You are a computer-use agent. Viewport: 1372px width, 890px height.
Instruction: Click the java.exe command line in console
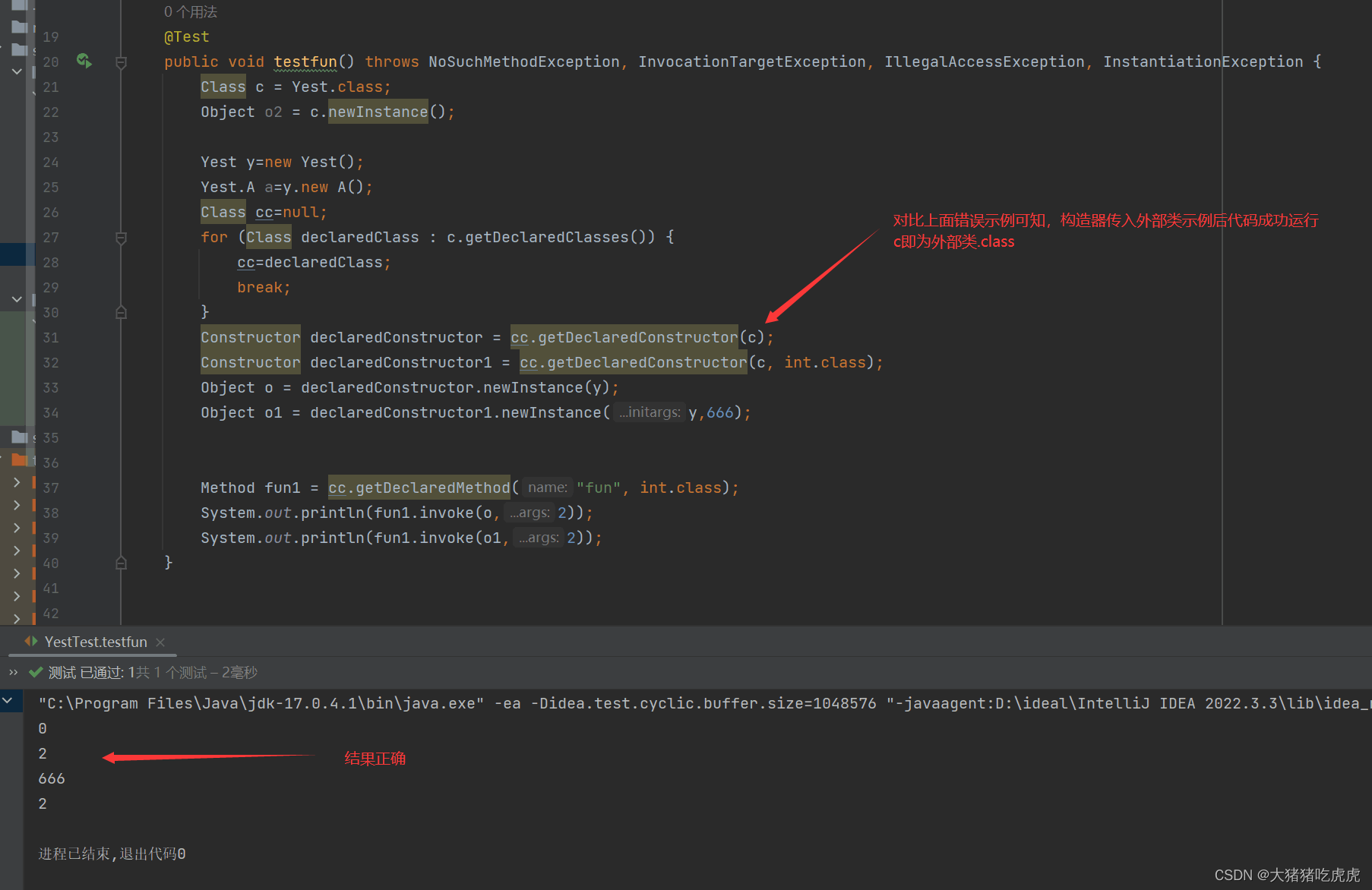coord(704,703)
